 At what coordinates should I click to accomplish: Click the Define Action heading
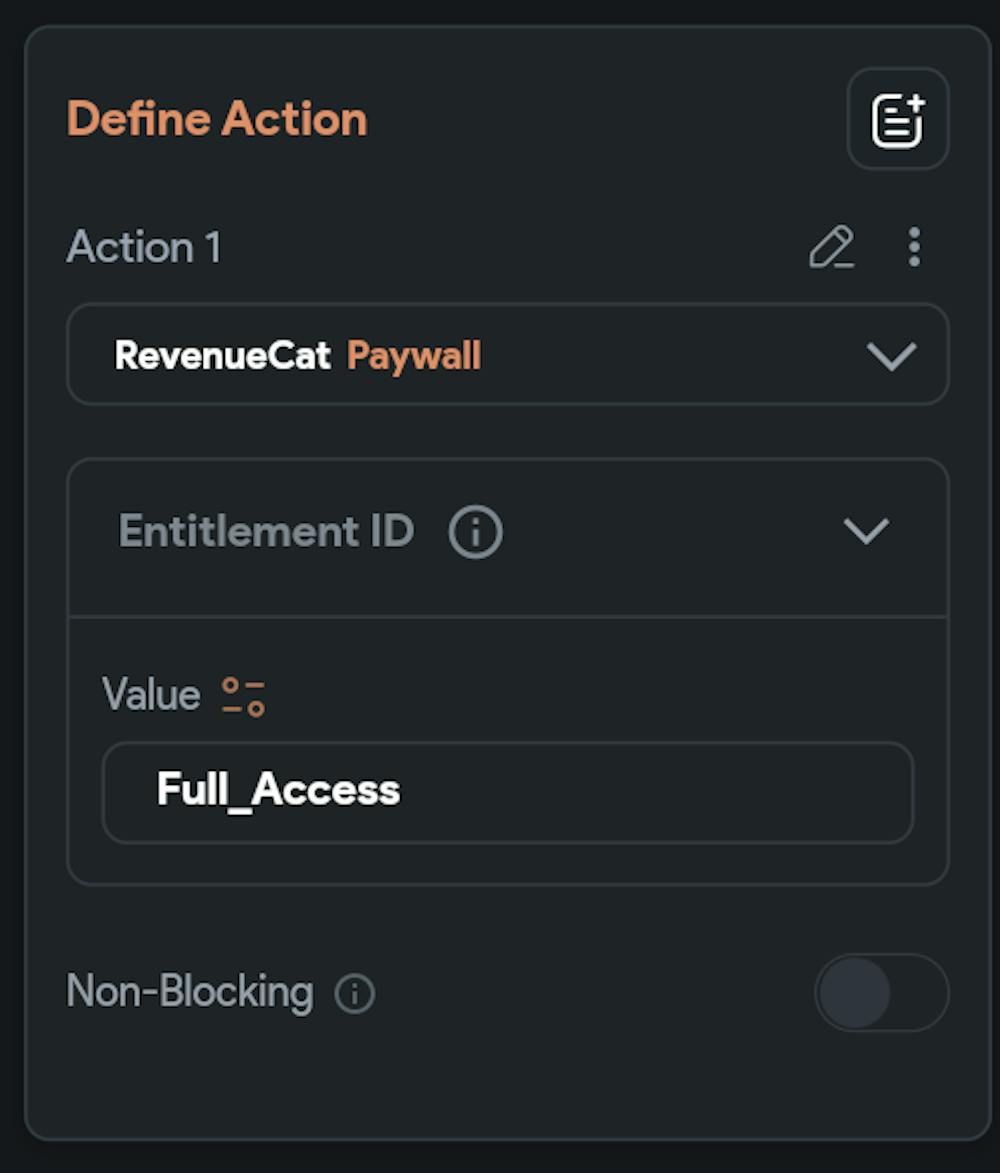click(216, 117)
